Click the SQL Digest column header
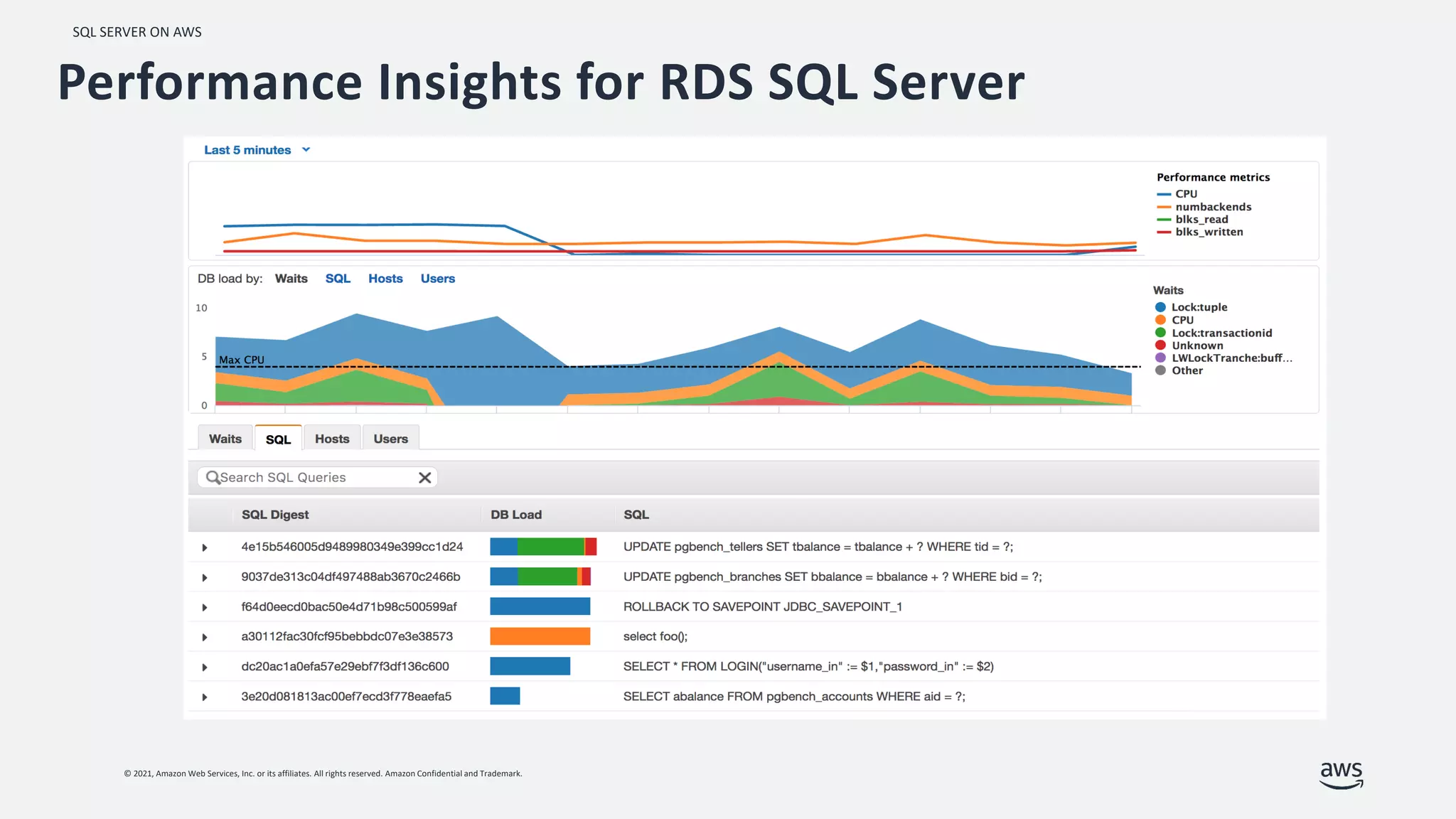 tap(275, 515)
